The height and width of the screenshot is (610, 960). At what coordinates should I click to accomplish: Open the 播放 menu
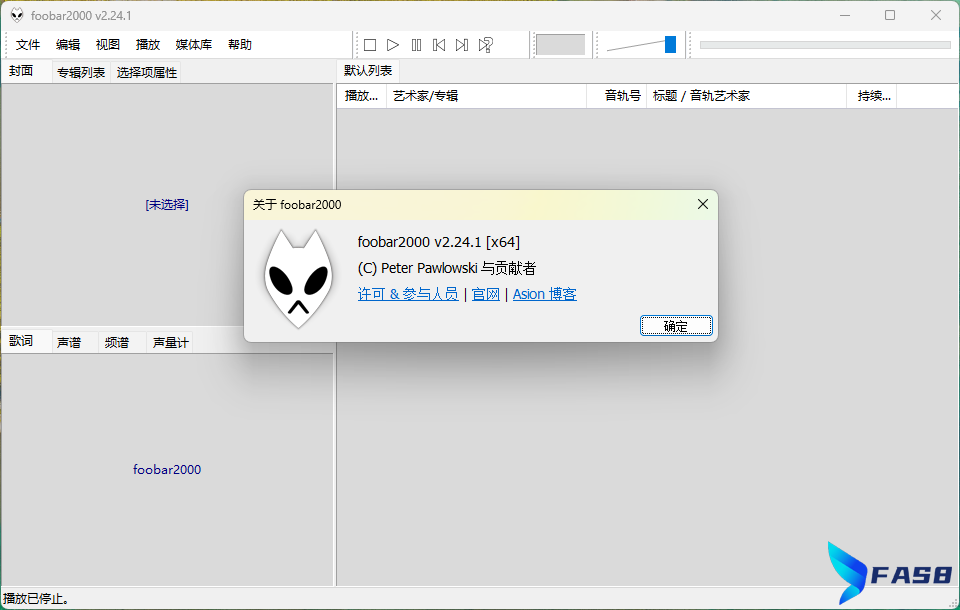click(x=148, y=45)
